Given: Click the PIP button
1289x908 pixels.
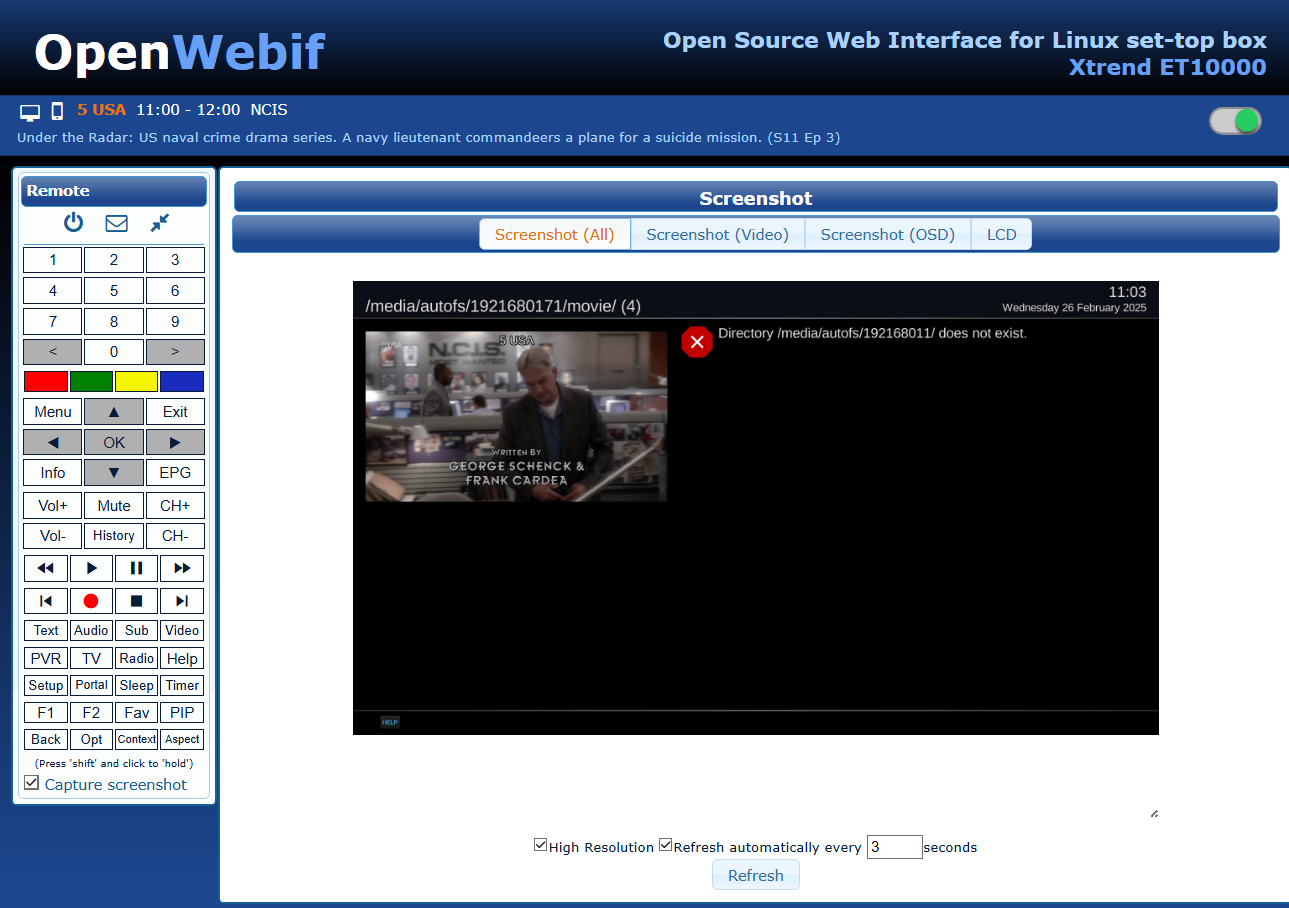Looking at the screenshot, I should (182, 713).
